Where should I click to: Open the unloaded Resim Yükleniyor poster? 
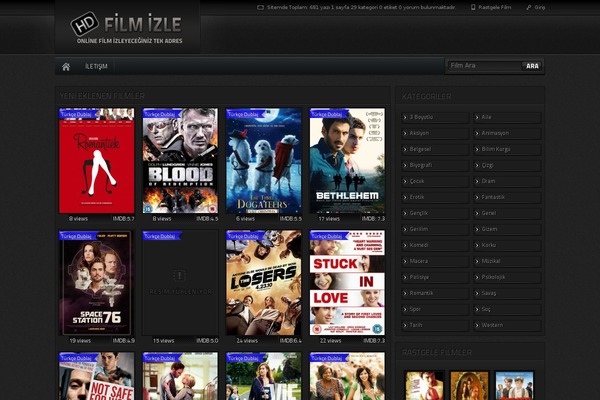point(180,283)
